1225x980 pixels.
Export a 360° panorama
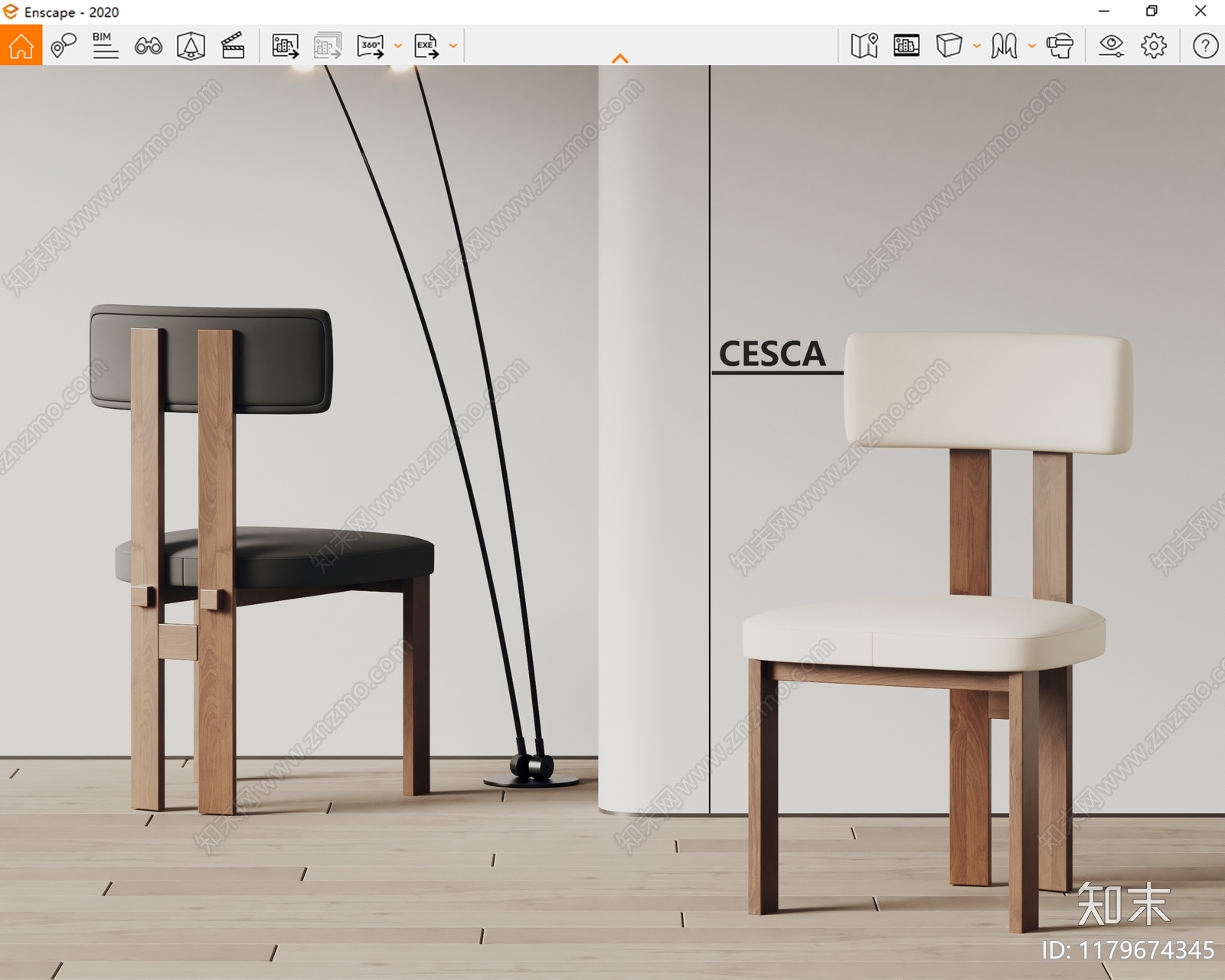tap(371, 46)
